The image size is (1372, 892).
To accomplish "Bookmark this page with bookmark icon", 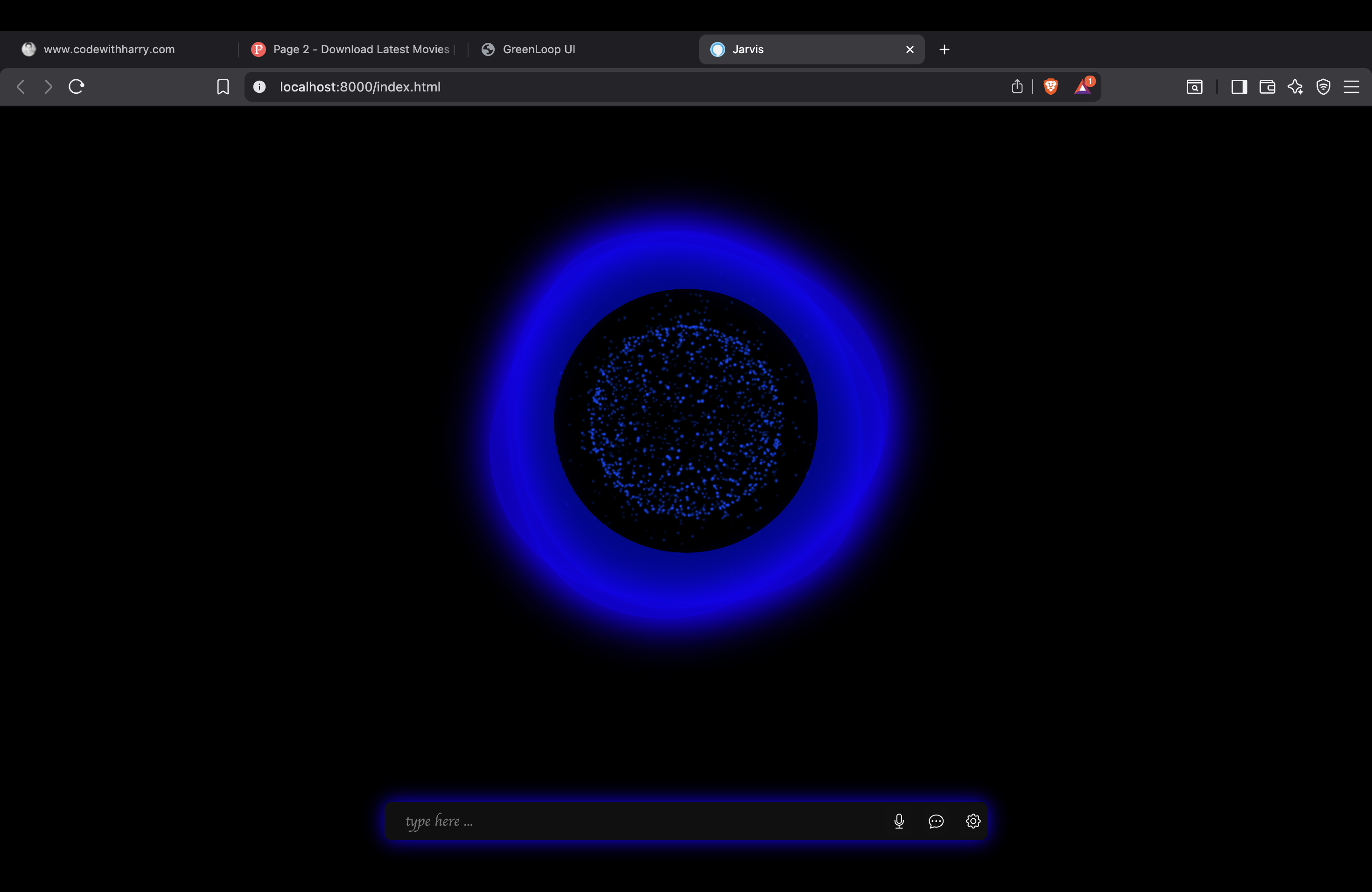I will [x=223, y=86].
